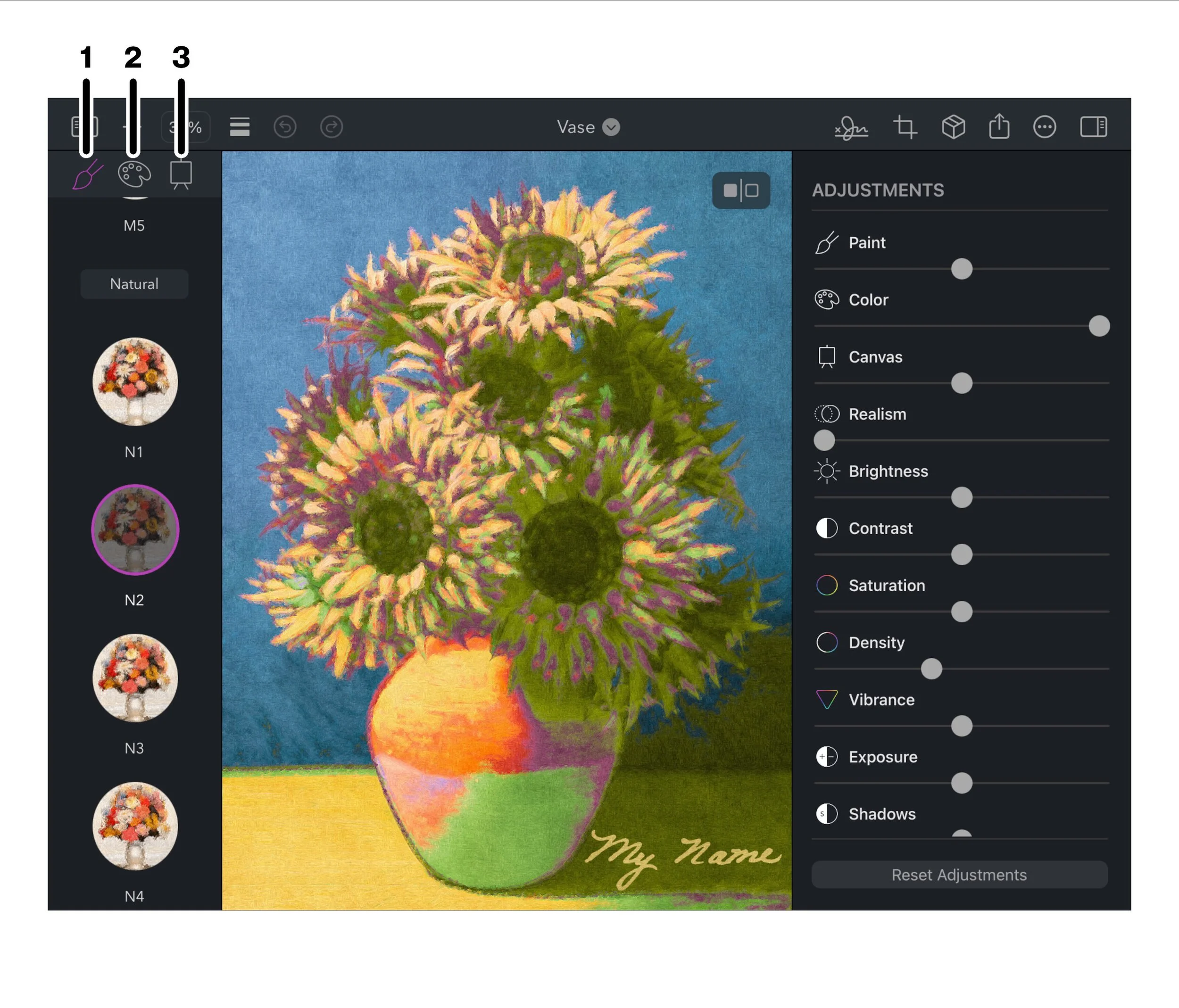
Task: Open the Canvas easel presets tab
Action: click(x=181, y=174)
